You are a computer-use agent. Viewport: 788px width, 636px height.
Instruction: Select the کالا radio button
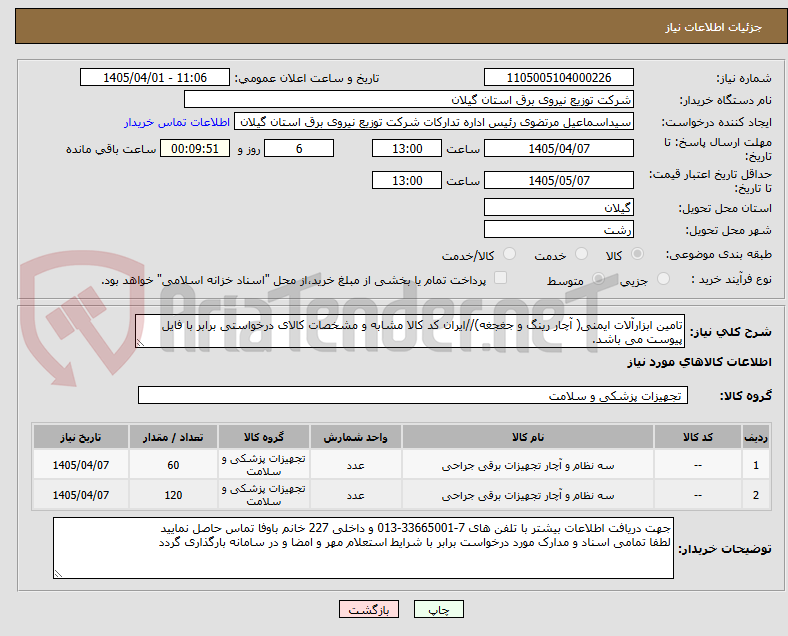click(637, 254)
